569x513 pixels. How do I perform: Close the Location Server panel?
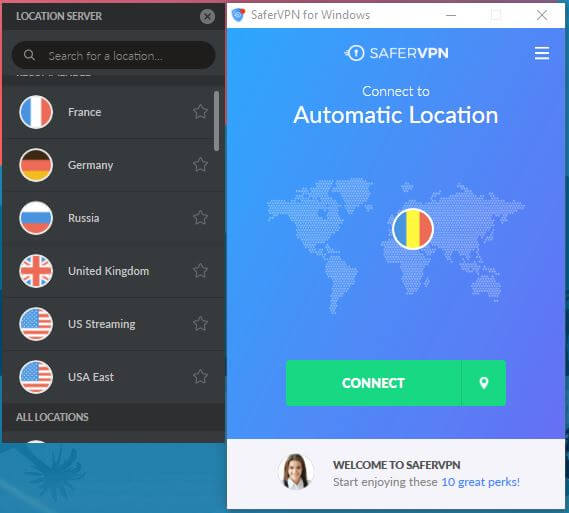[207, 16]
